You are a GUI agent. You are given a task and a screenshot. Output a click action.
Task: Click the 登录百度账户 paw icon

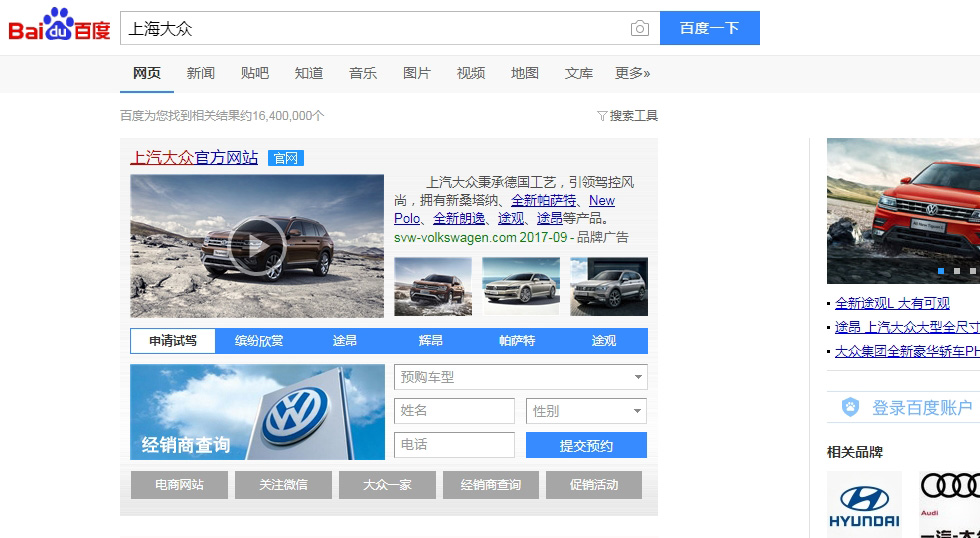click(x=850, y=407)
